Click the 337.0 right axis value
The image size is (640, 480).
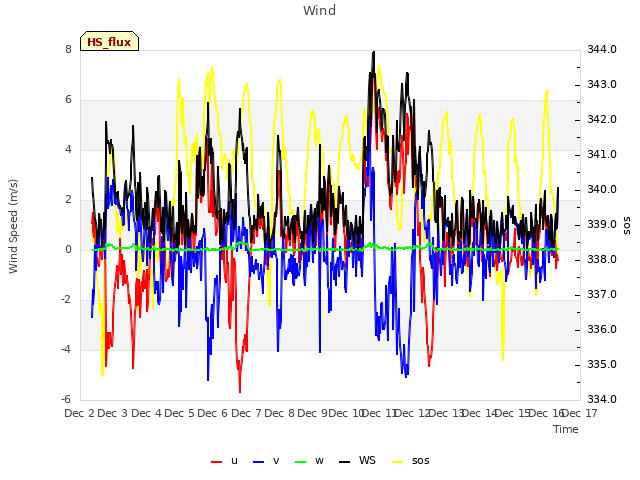coord(602,295)
